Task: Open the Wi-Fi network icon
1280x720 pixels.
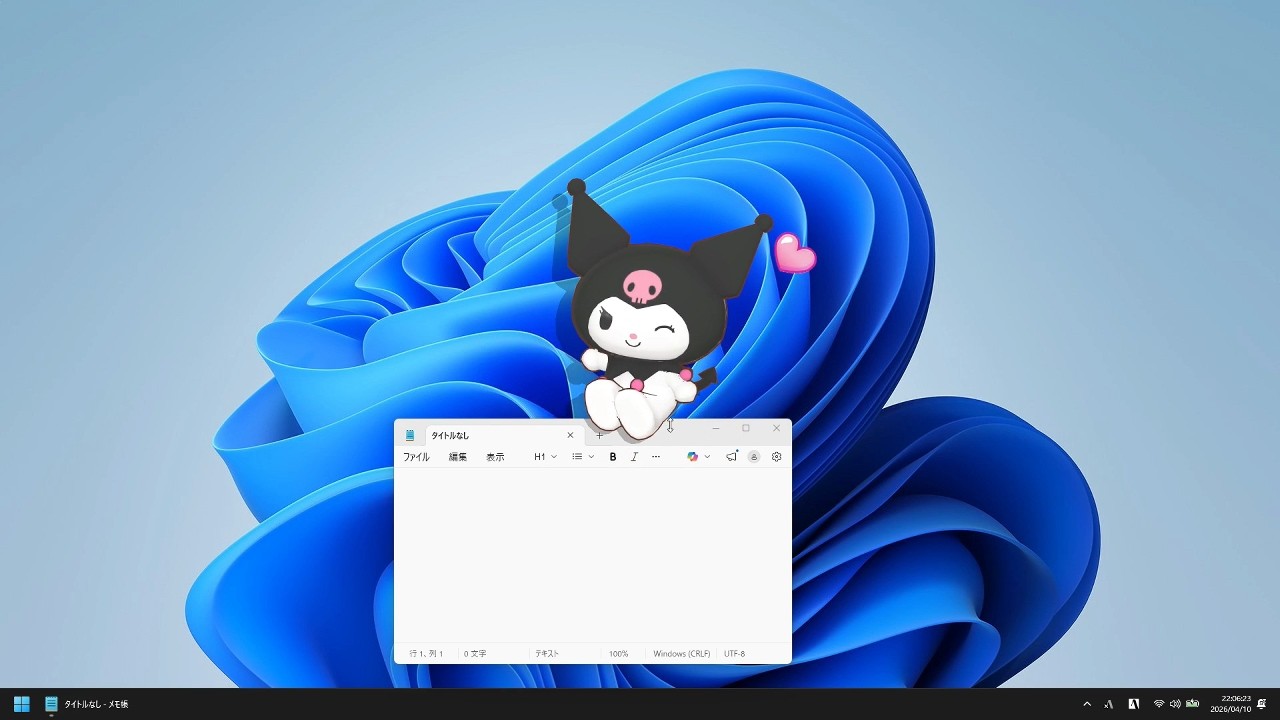Action: click(x=1159, y=704)
